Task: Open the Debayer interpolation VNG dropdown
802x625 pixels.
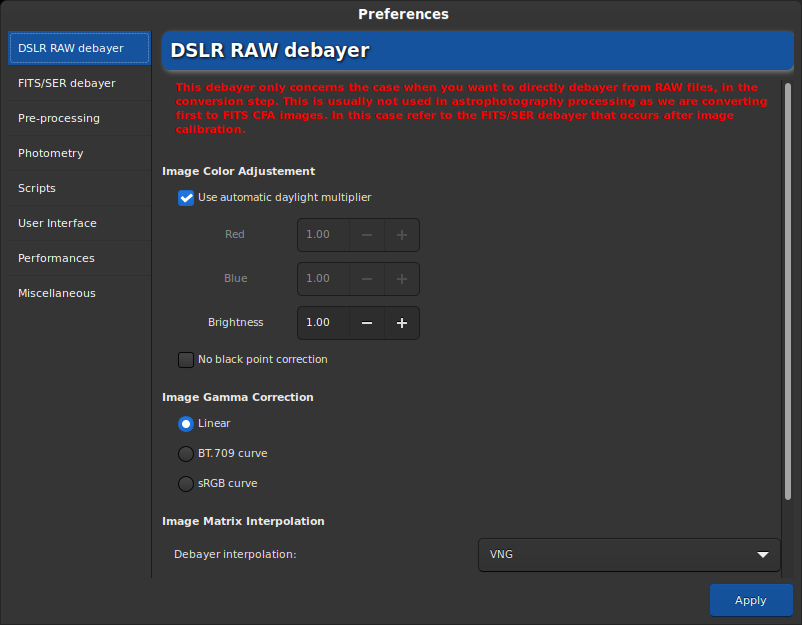Action: (629, 554)
